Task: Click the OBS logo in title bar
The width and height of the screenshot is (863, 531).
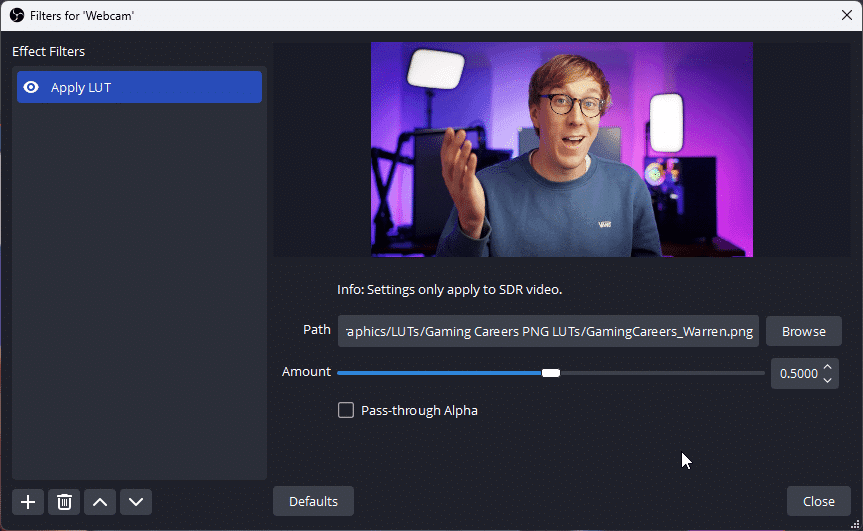Action: point(16,14)
